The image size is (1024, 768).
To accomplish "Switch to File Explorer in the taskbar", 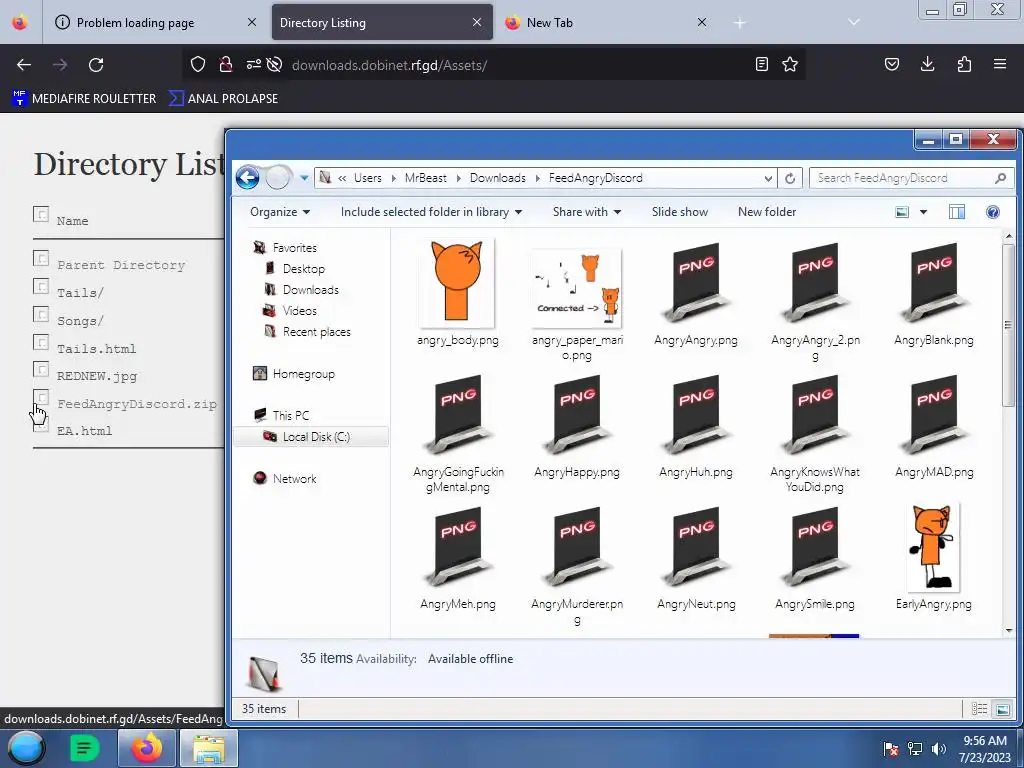I will click(208, 748).
